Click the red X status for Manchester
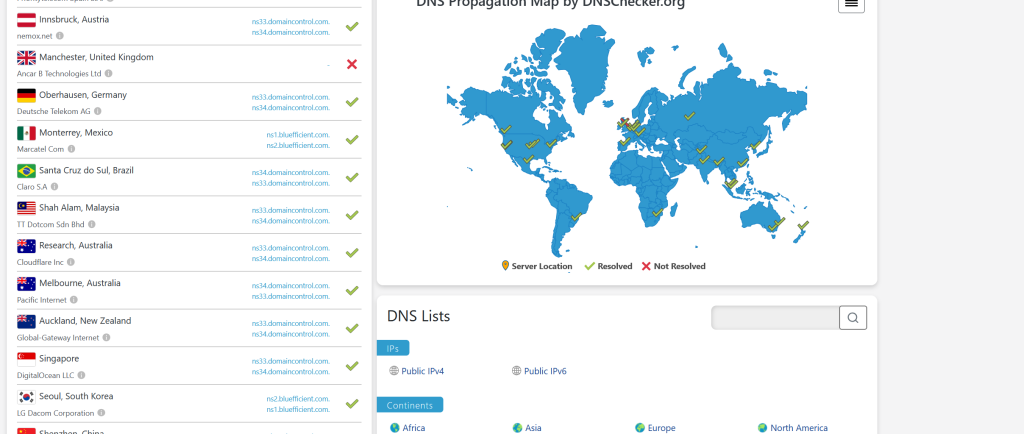Screen dimensions: 1024x434 click(352, 64)
